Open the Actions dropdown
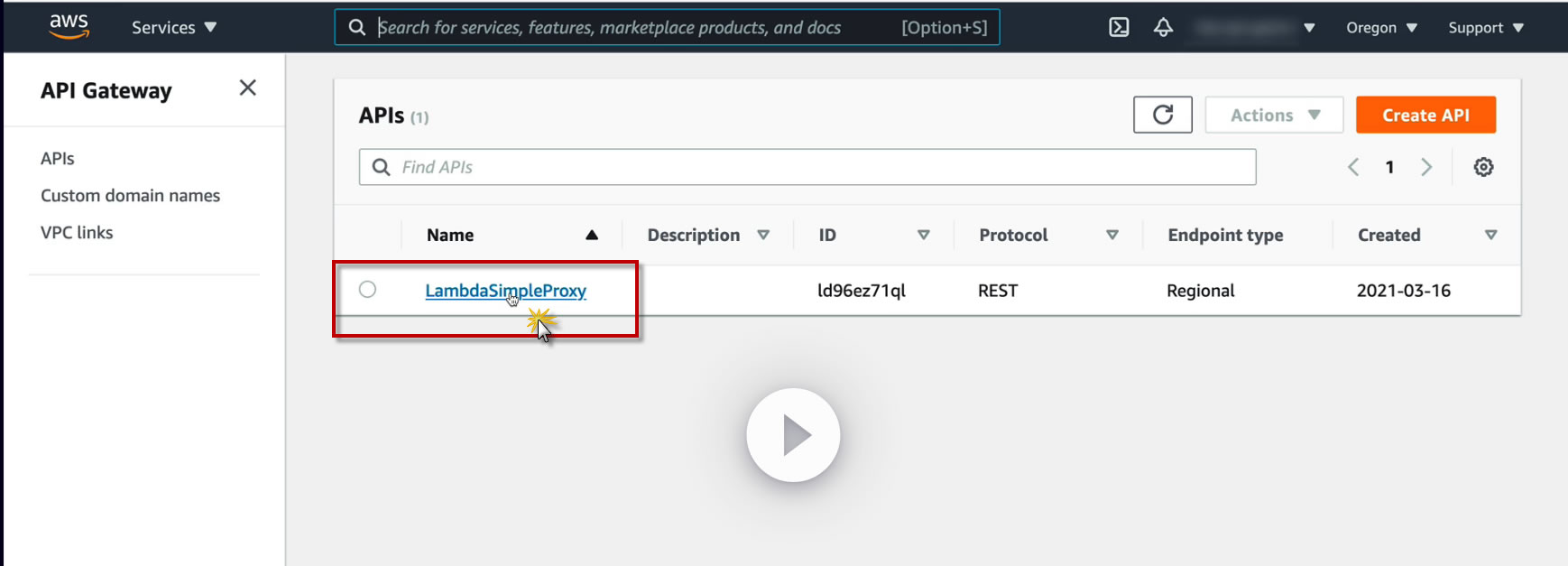The width and height of the screenshot is (1568, 566). (x=1275, y=115)
